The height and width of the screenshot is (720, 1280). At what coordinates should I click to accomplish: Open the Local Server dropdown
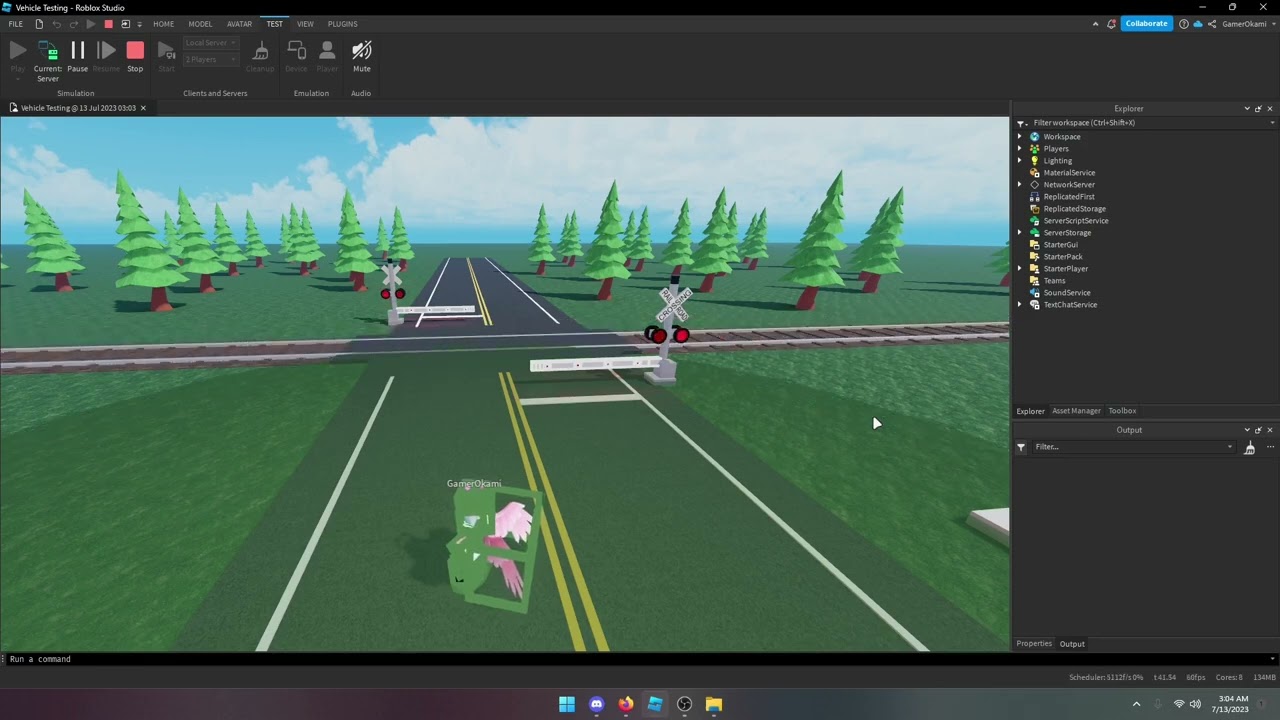point(211,43)
